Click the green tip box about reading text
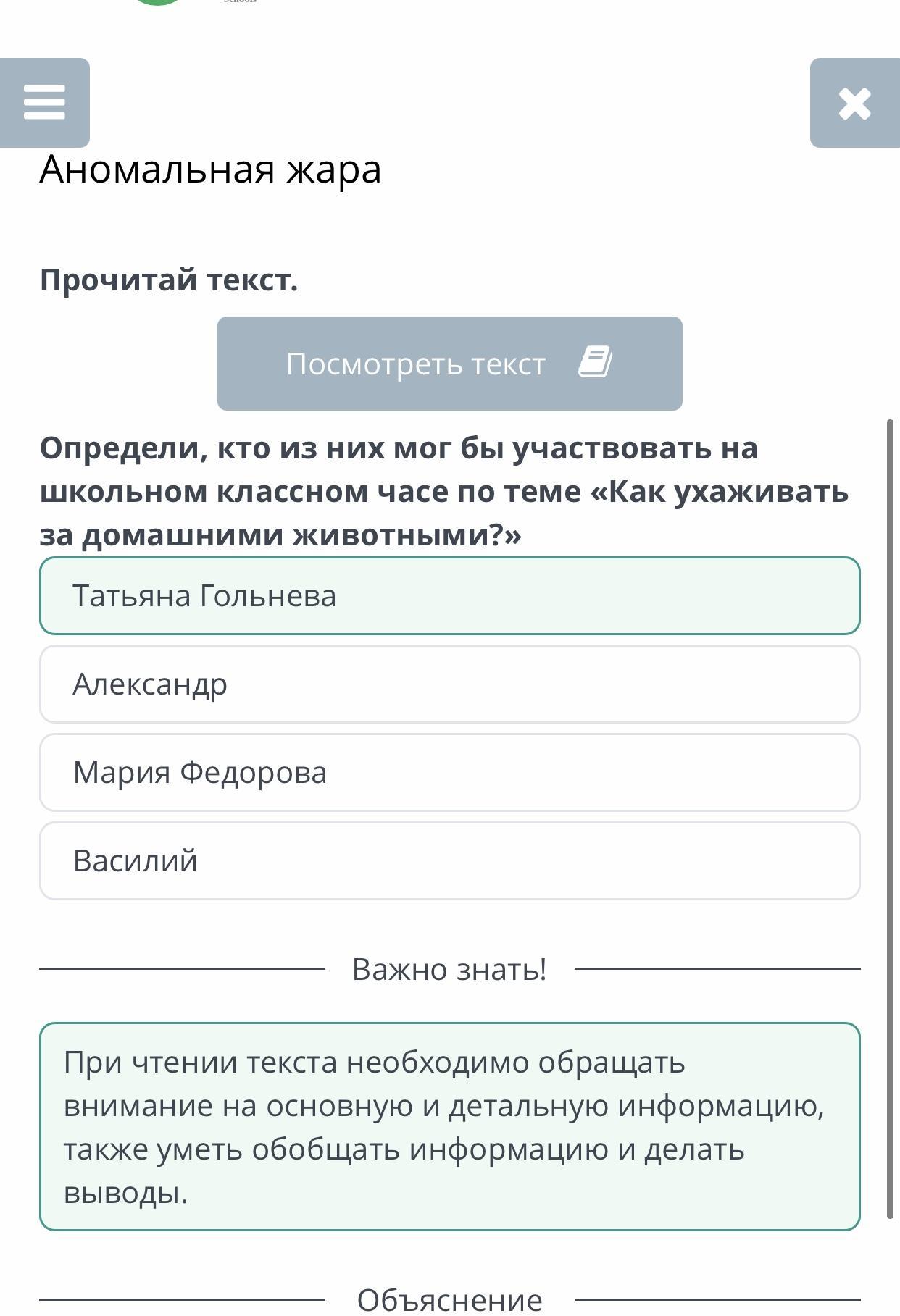Screen dimensions: 900x1316 click(449, 1126)
